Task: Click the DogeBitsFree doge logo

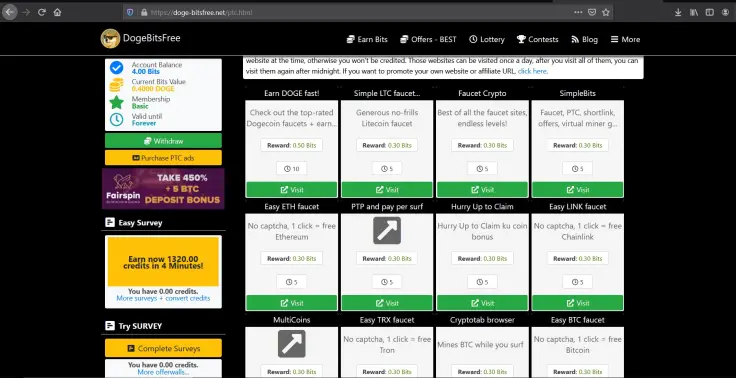Action: point(110,39)
